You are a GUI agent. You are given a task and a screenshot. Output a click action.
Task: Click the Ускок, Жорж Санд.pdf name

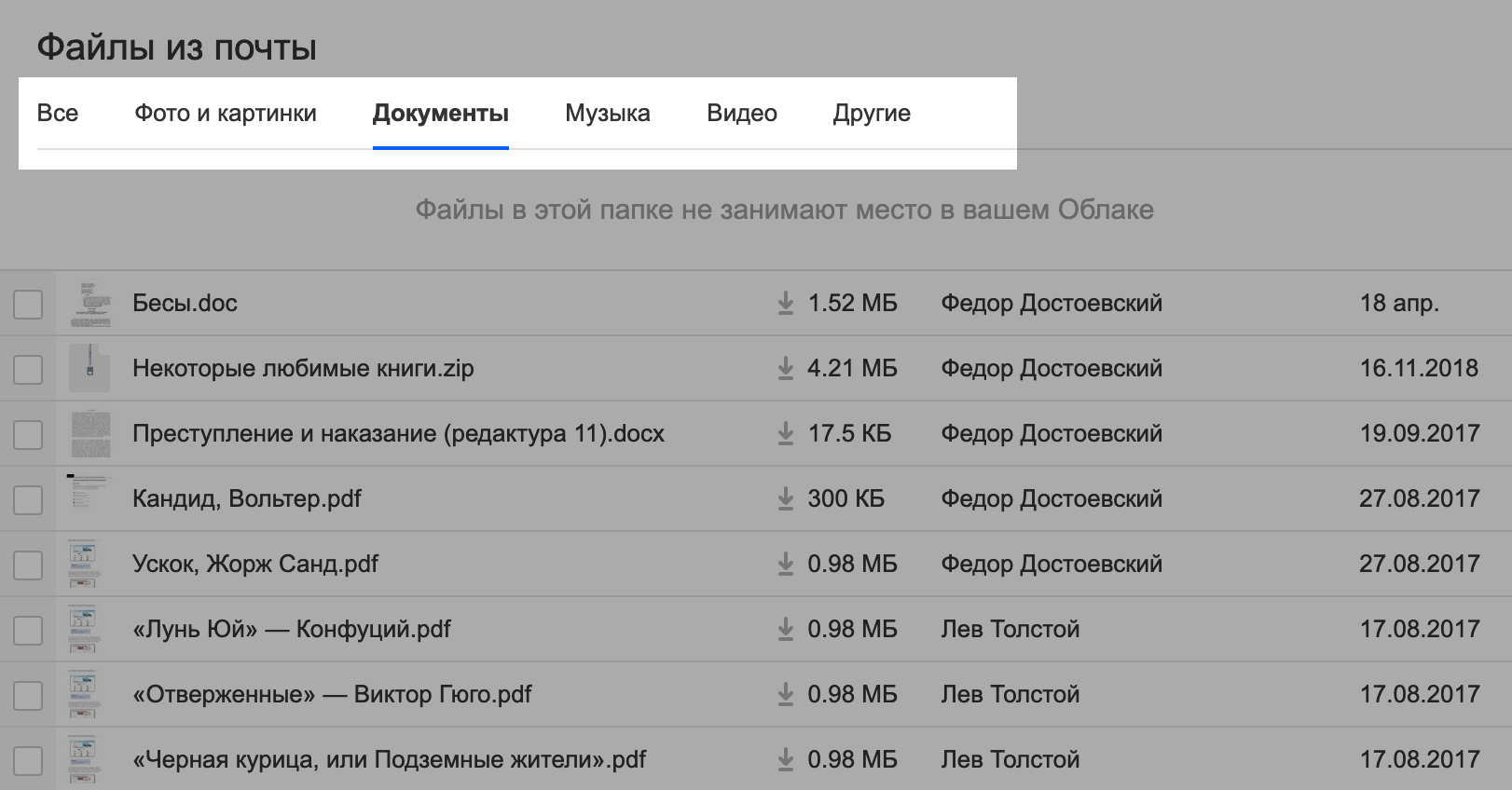pyautogui.click(x=255, y=564)
